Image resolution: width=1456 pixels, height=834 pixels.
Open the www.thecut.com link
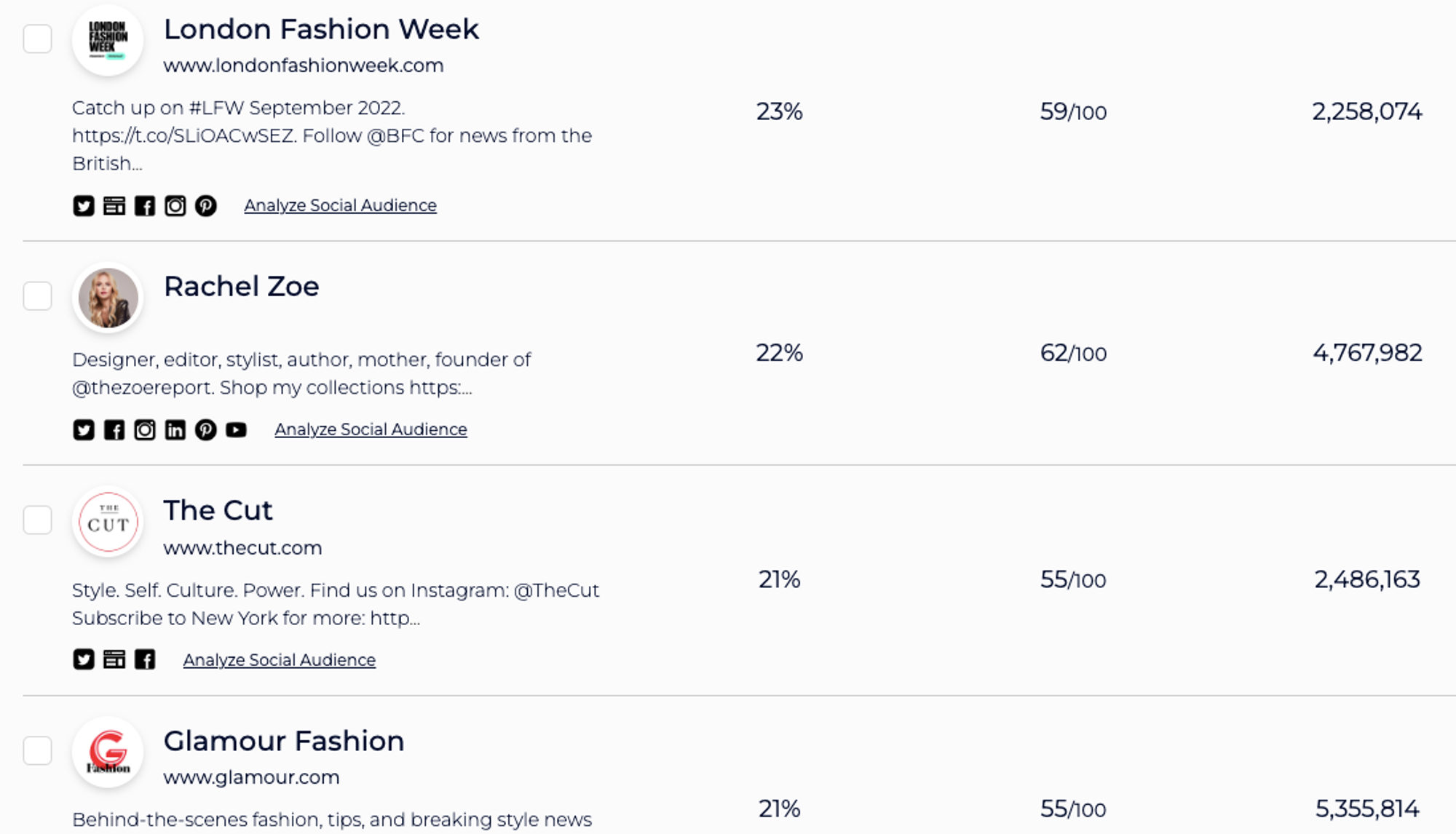(x=242, y=548)
